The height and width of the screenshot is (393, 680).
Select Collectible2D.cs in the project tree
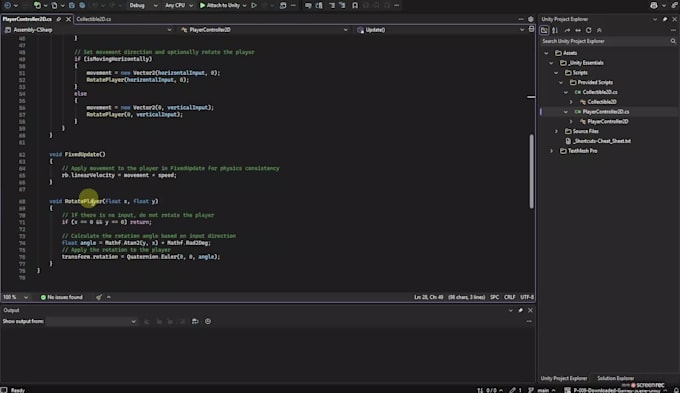(599, 92)
